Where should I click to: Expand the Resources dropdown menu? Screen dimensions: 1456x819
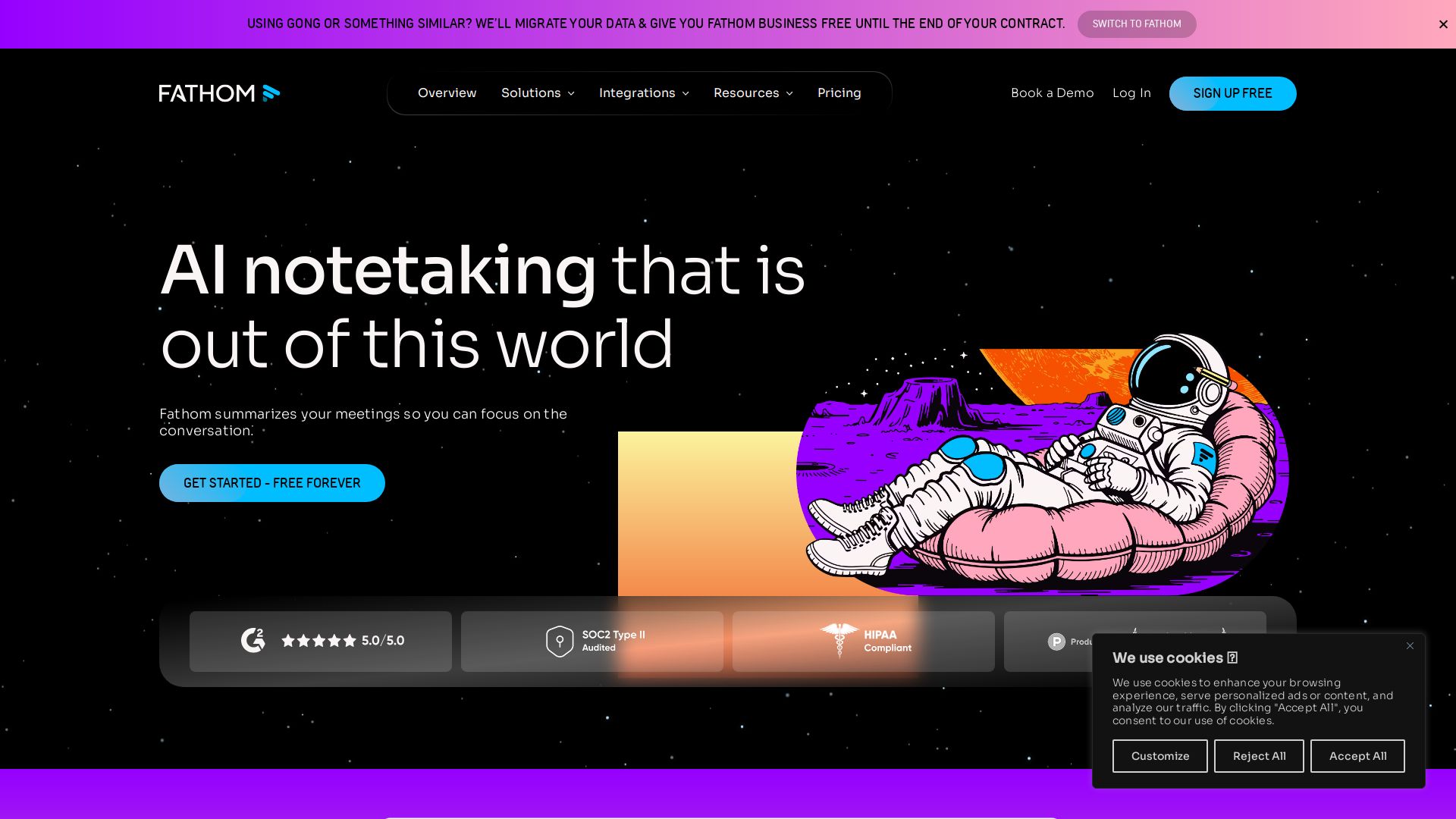pos(753,93)
